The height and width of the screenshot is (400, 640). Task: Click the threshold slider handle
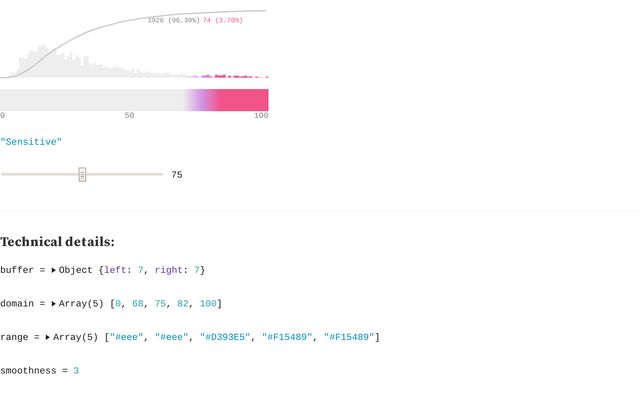pos(82,174)
